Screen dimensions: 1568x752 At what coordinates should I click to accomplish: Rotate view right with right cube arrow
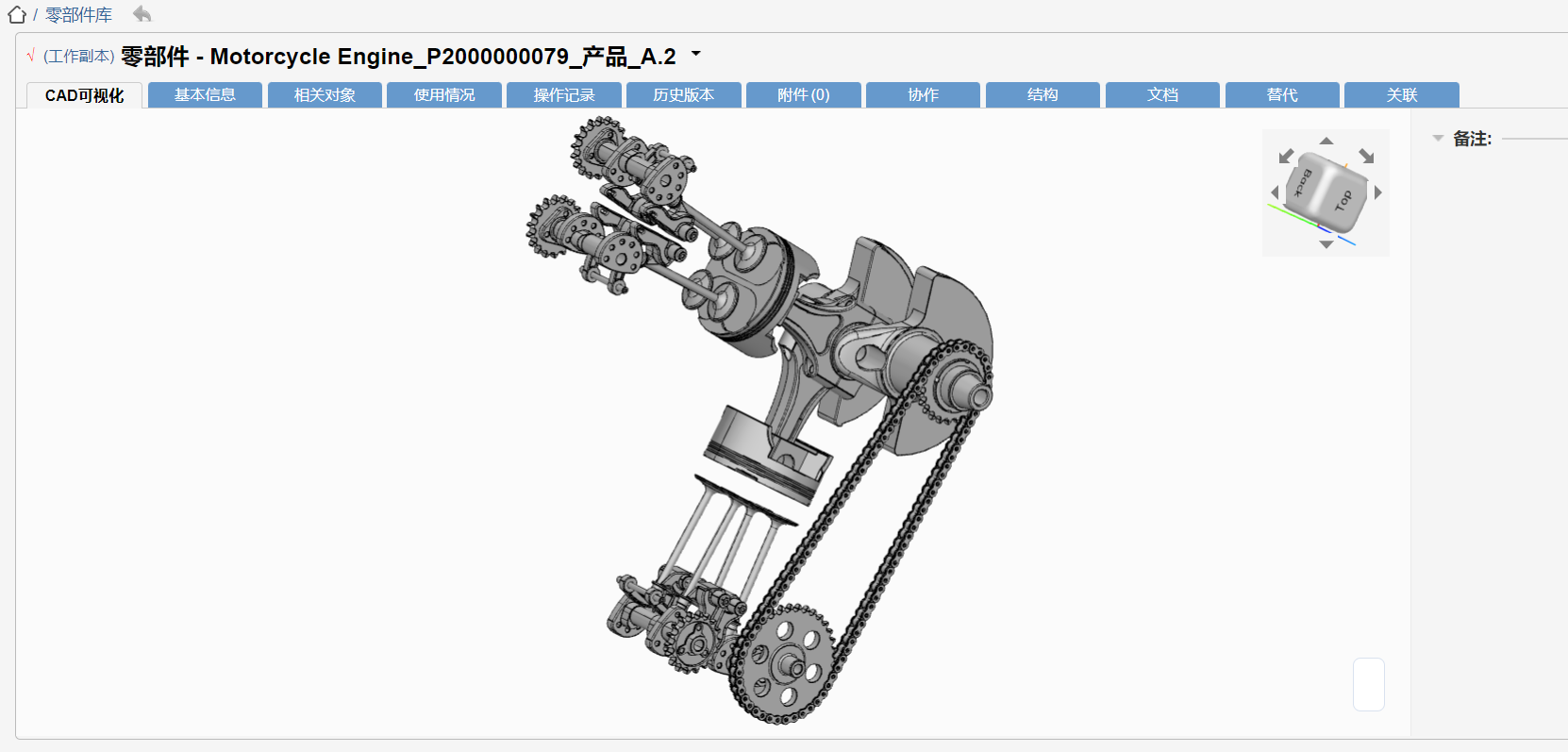point(1378,192)
